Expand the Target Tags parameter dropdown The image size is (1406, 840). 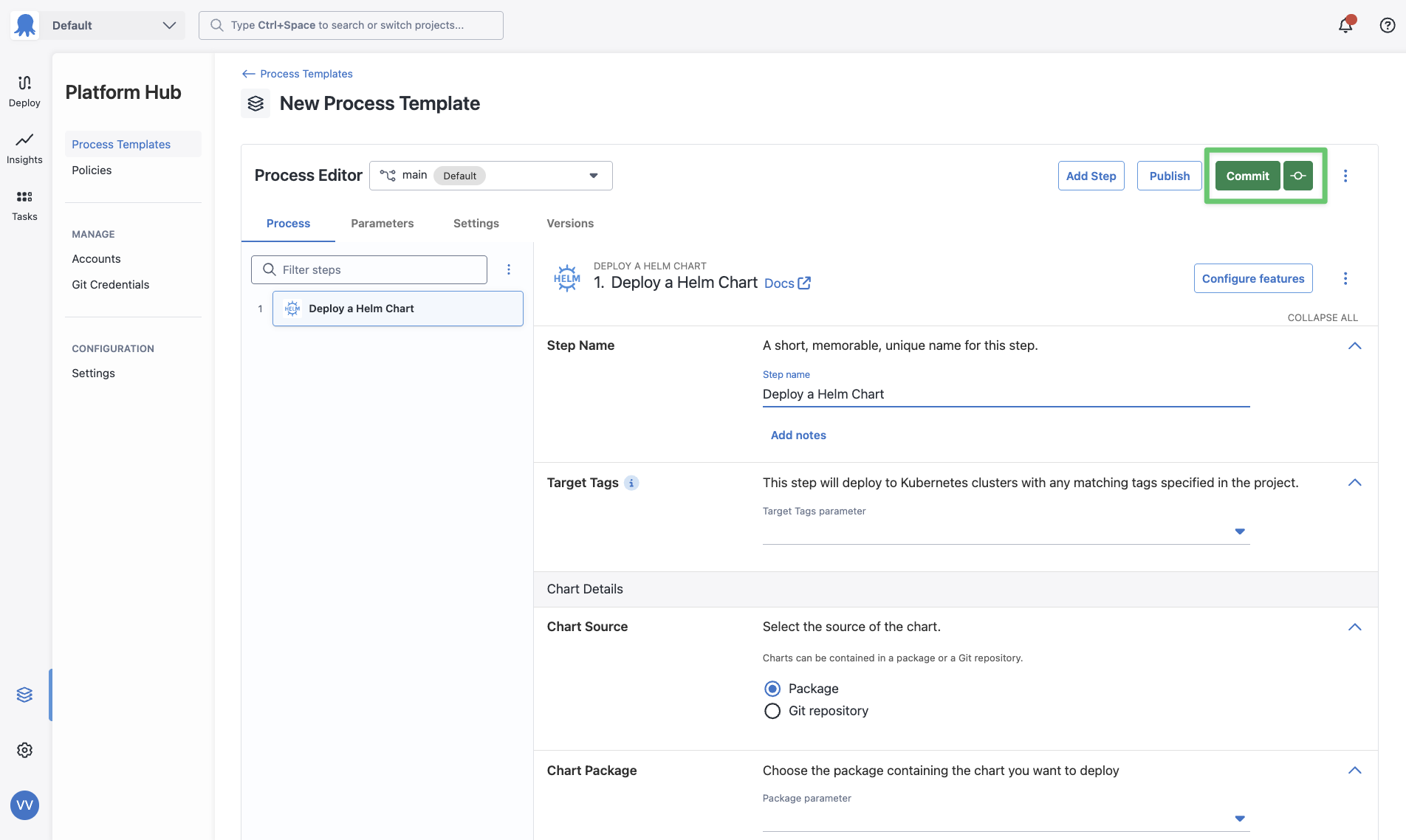point(1239,531)
